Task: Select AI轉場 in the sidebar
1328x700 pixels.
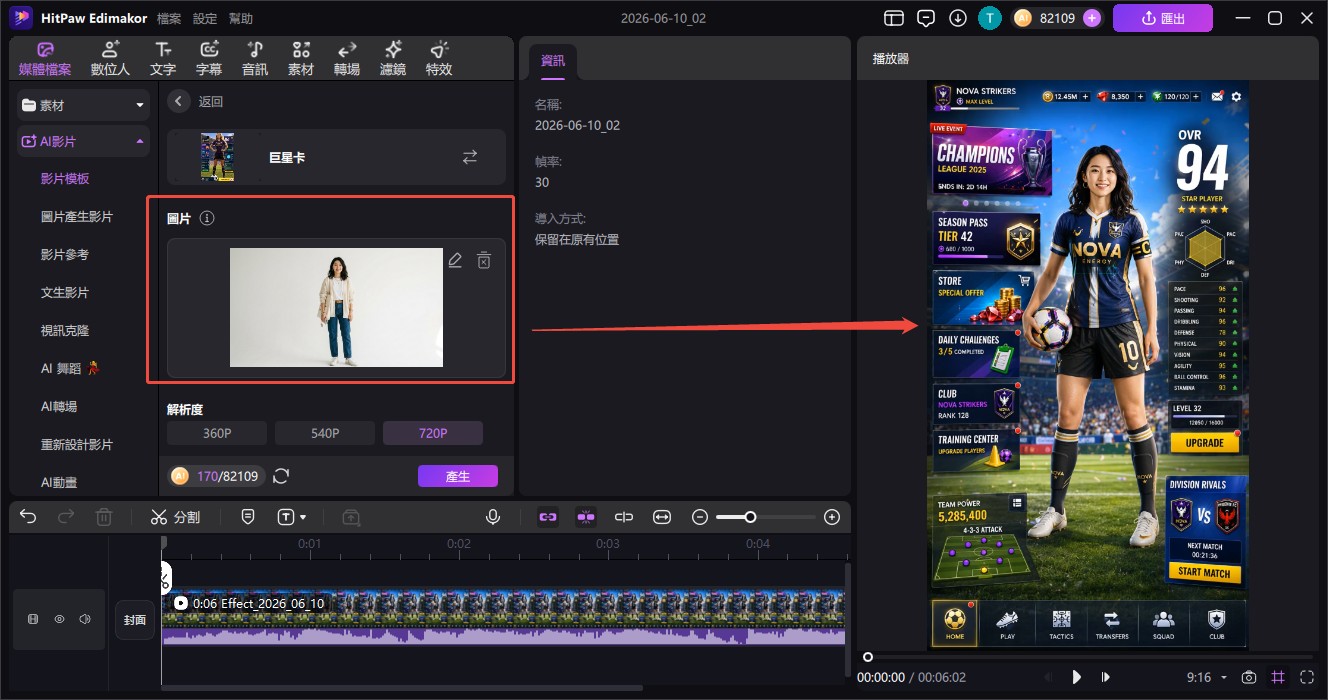Action: click(x=59, y=406)
